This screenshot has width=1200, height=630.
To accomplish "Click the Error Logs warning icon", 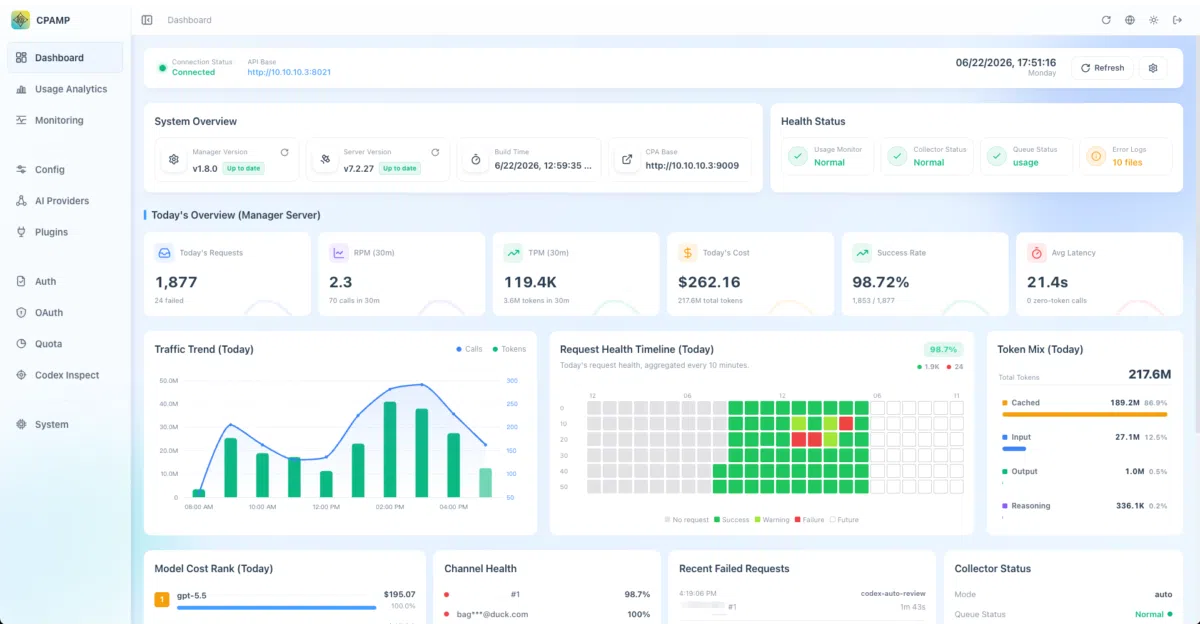I will click(x=1096, y=156).
